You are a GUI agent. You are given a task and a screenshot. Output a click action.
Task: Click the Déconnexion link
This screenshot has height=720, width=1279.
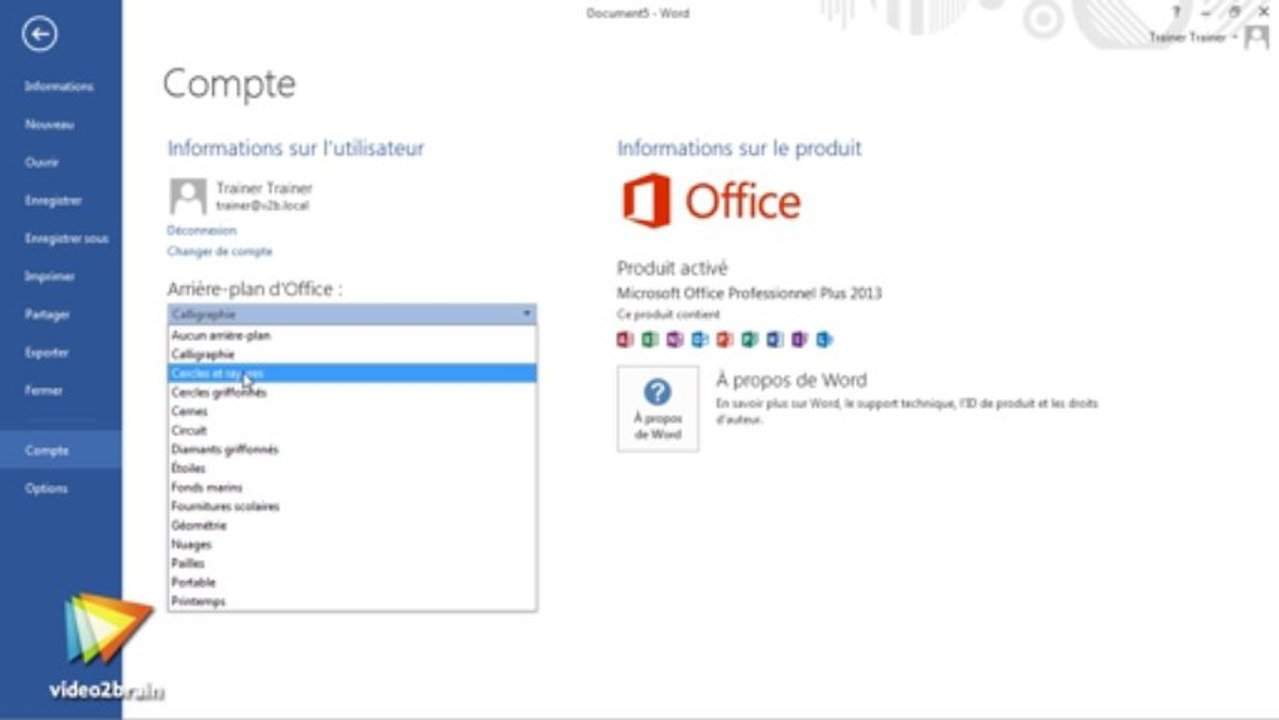click(x=202, y=230)
